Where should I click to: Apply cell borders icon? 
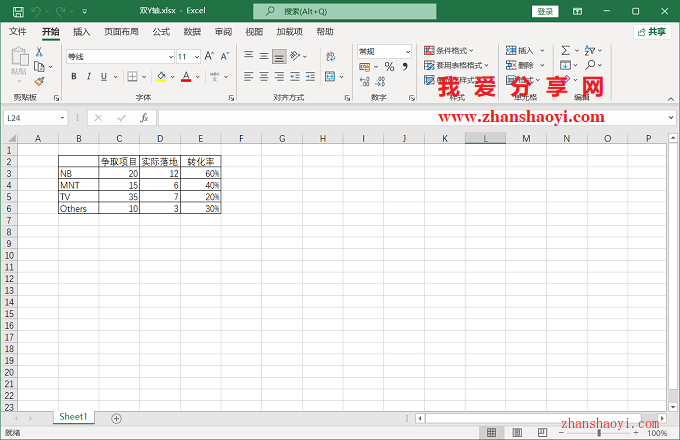[x=132, y=77]
